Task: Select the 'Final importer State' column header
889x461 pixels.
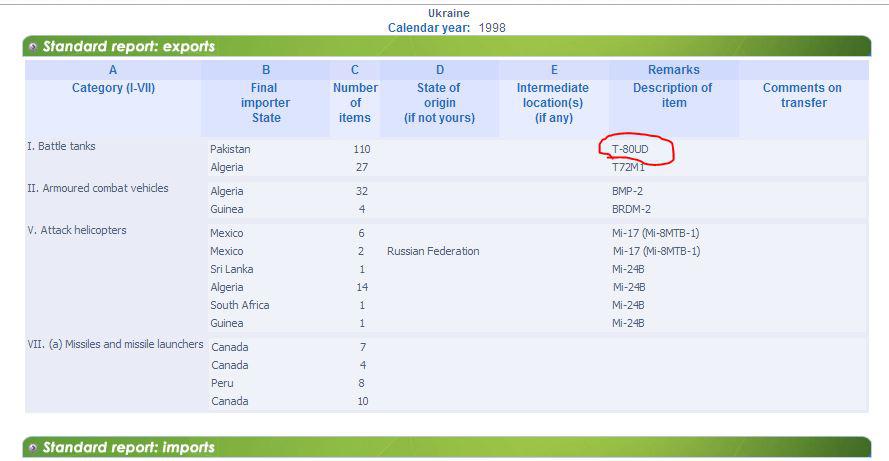Action: point(265,103)
